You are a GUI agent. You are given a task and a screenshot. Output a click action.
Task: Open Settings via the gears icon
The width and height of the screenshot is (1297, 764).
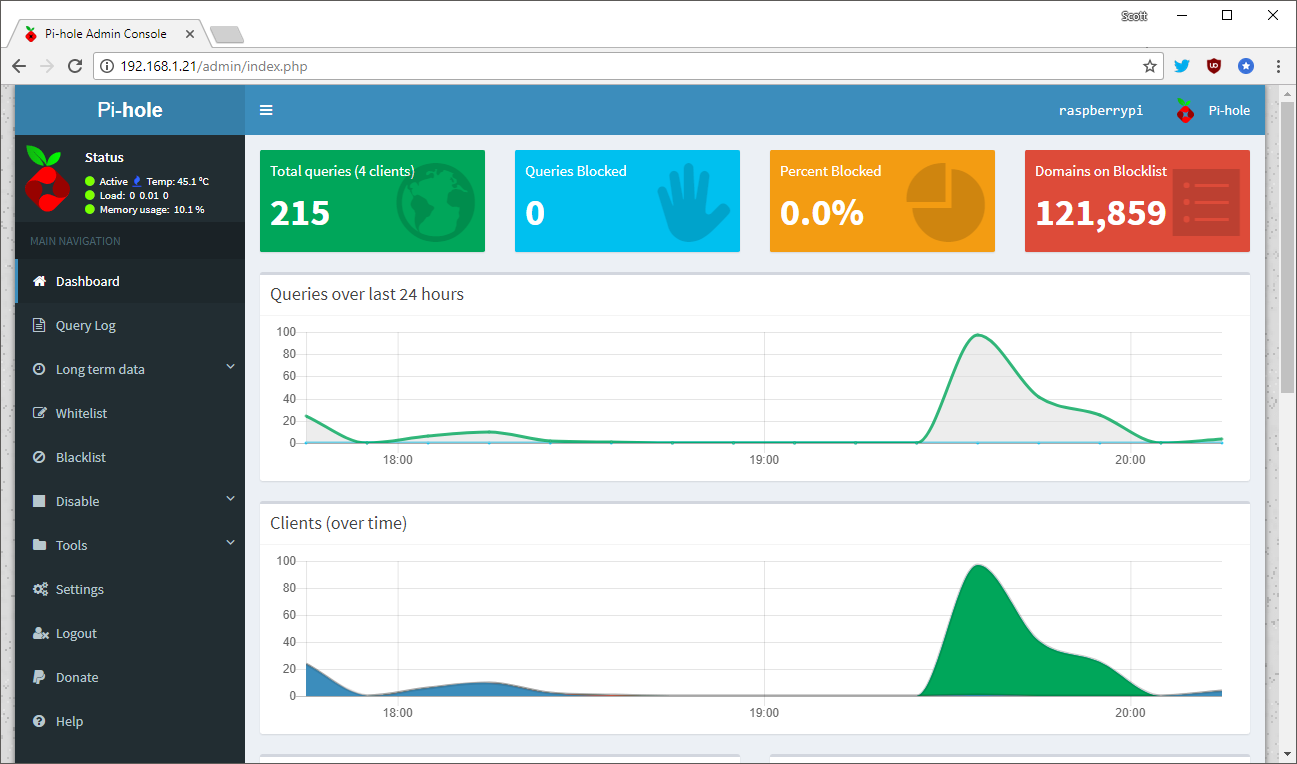pyautogui.click(x=38, y=589)
